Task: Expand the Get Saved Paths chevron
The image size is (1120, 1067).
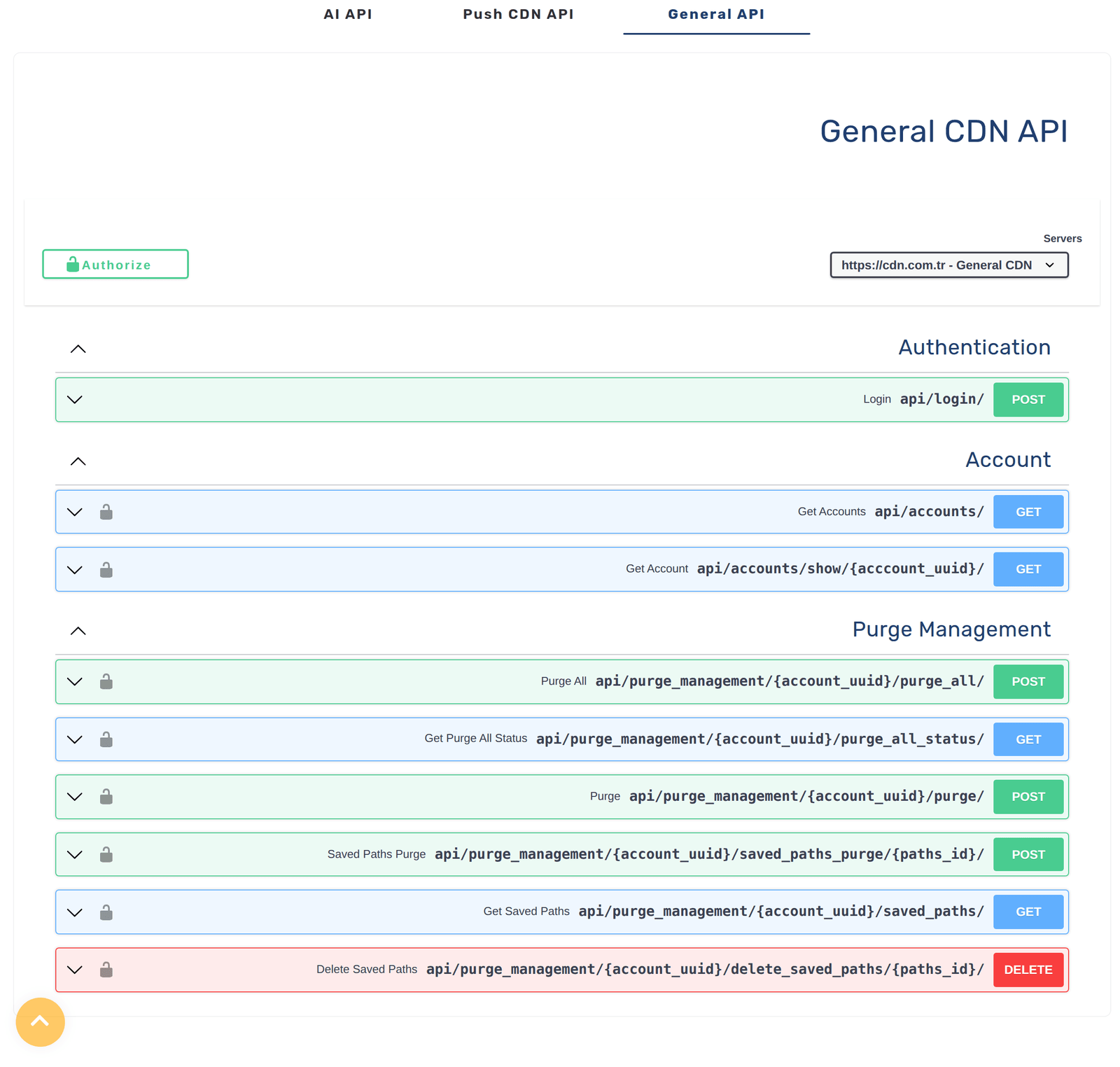Action: click(75, 912)
